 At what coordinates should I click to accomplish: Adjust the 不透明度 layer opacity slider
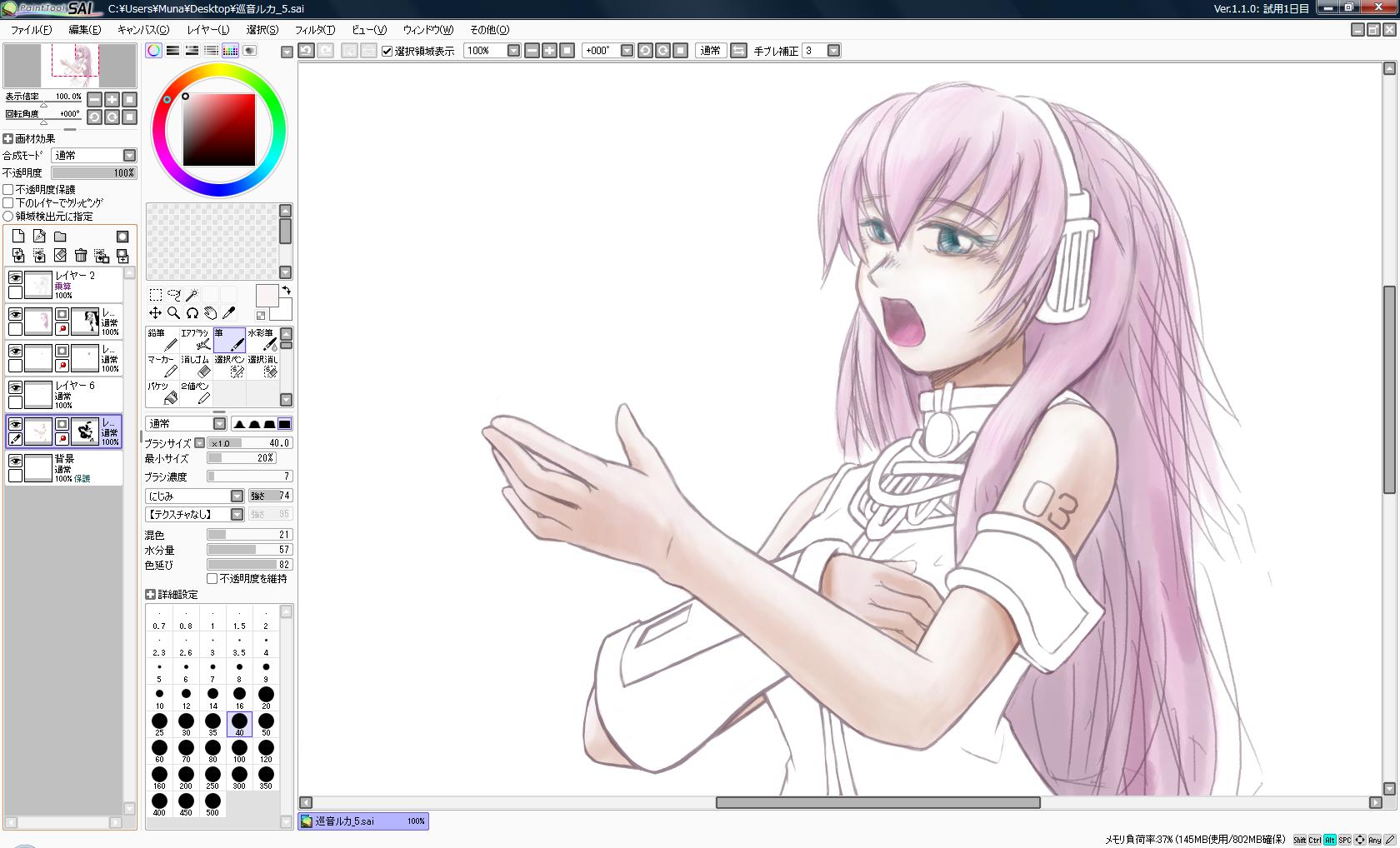pos(93,173)
